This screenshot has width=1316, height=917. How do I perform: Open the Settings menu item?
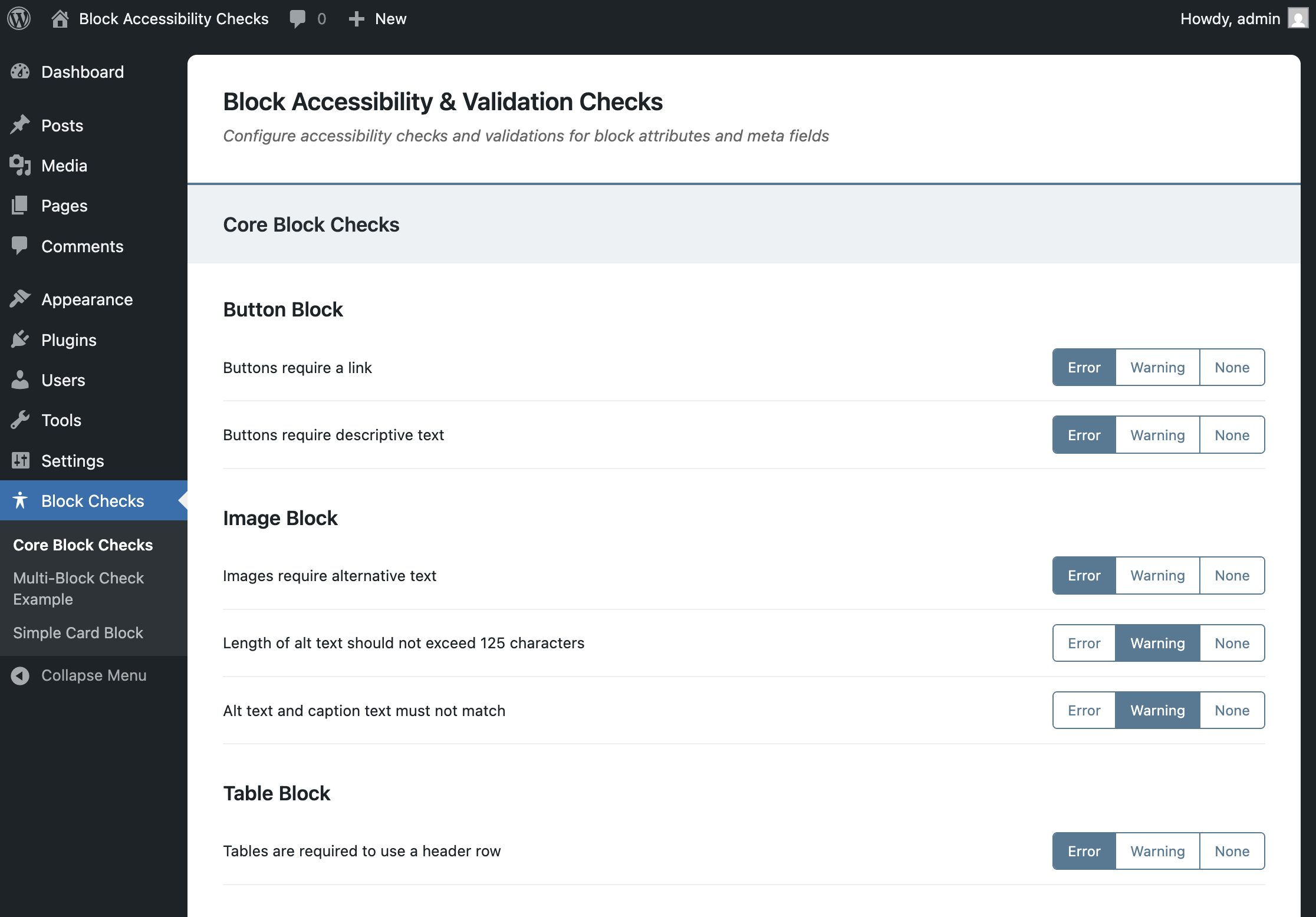[73, 460]
